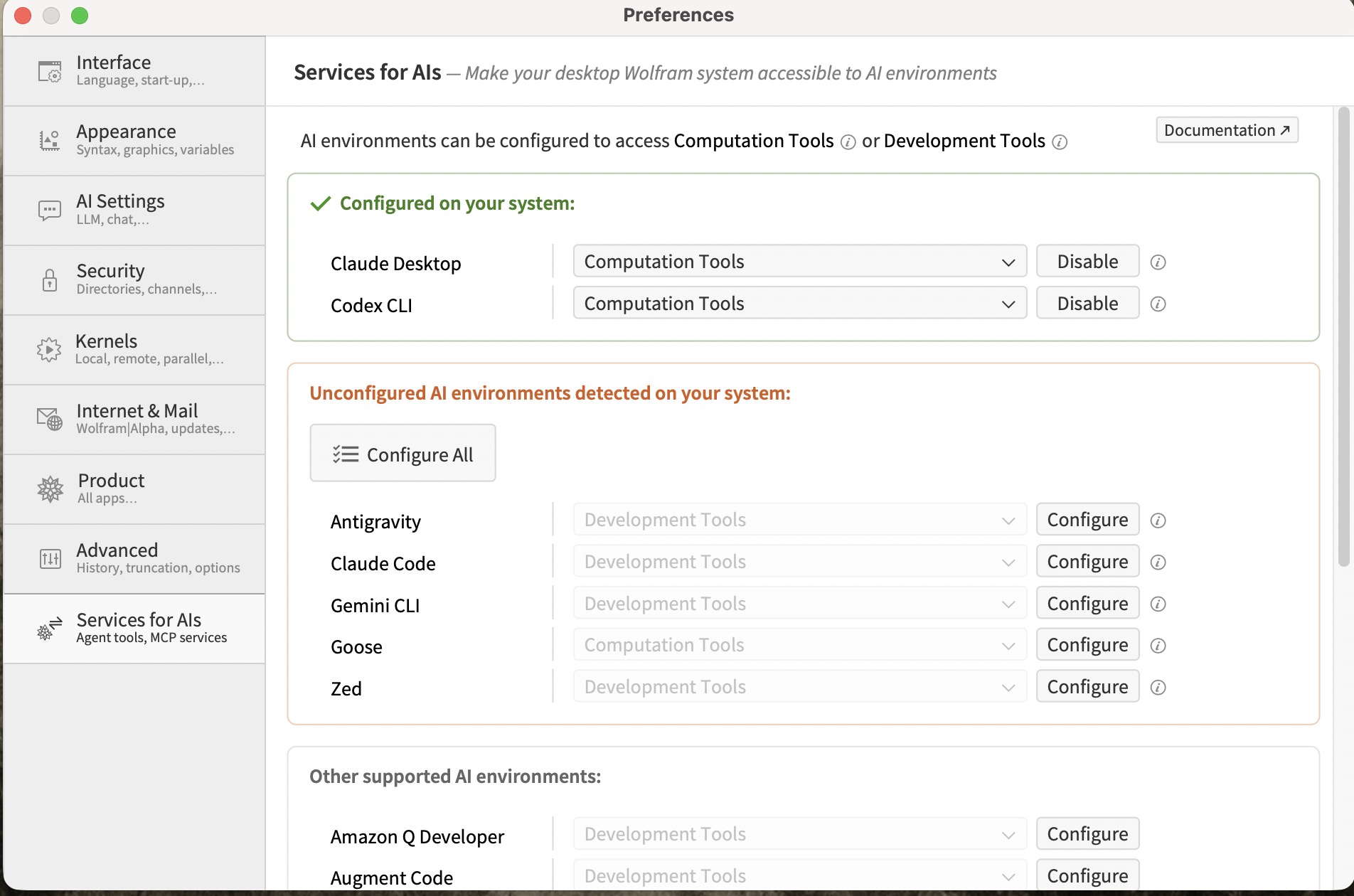Open Gemini CLI Development Tools dropdown
This screenshot has width=1354, height=896.
point(800,603)
